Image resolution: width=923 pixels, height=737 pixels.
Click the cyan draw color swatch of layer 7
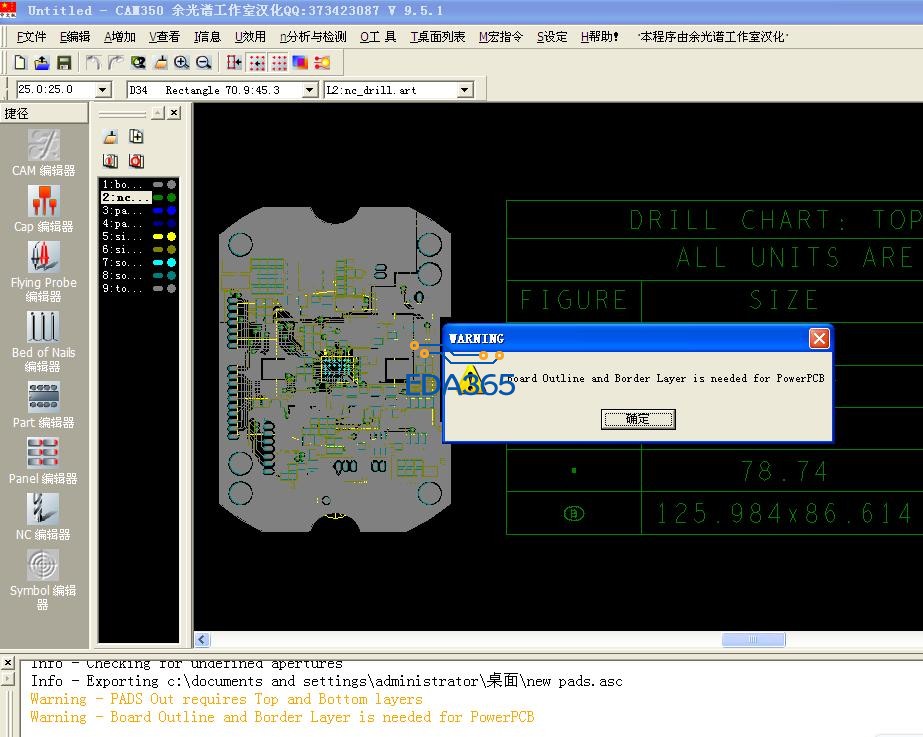pos(158,263)
